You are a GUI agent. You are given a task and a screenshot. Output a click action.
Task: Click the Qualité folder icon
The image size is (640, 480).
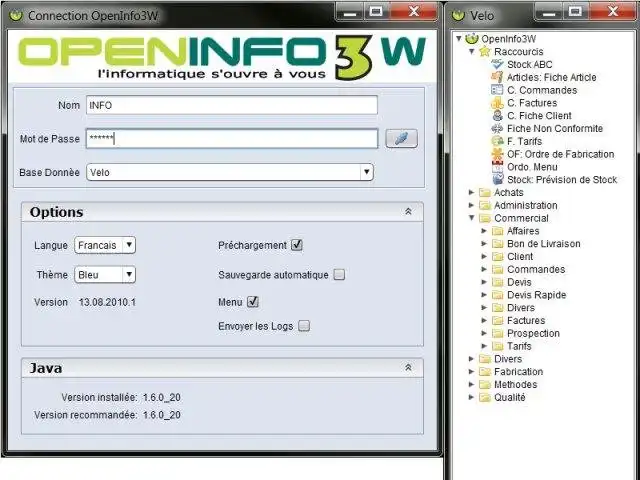point(484,397)
